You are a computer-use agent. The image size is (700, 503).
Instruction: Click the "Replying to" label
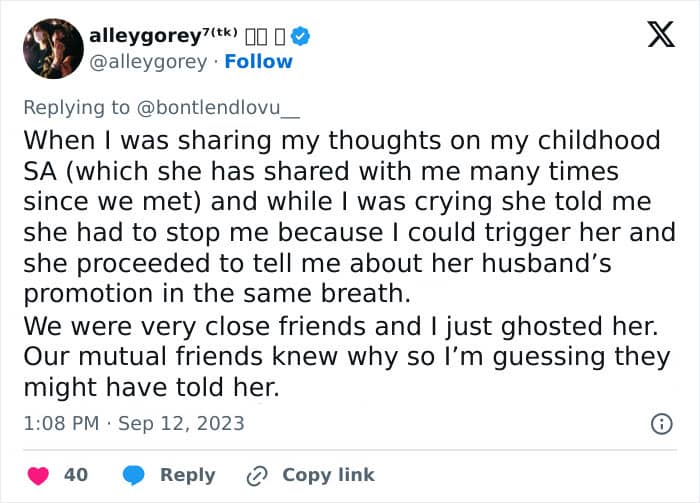tap(76, 108)
